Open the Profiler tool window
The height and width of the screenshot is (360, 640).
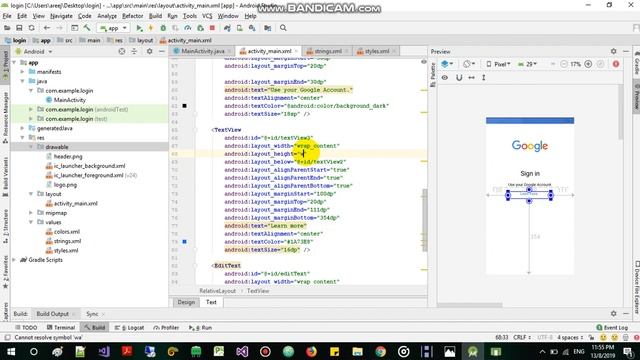[x=166, y=327]
